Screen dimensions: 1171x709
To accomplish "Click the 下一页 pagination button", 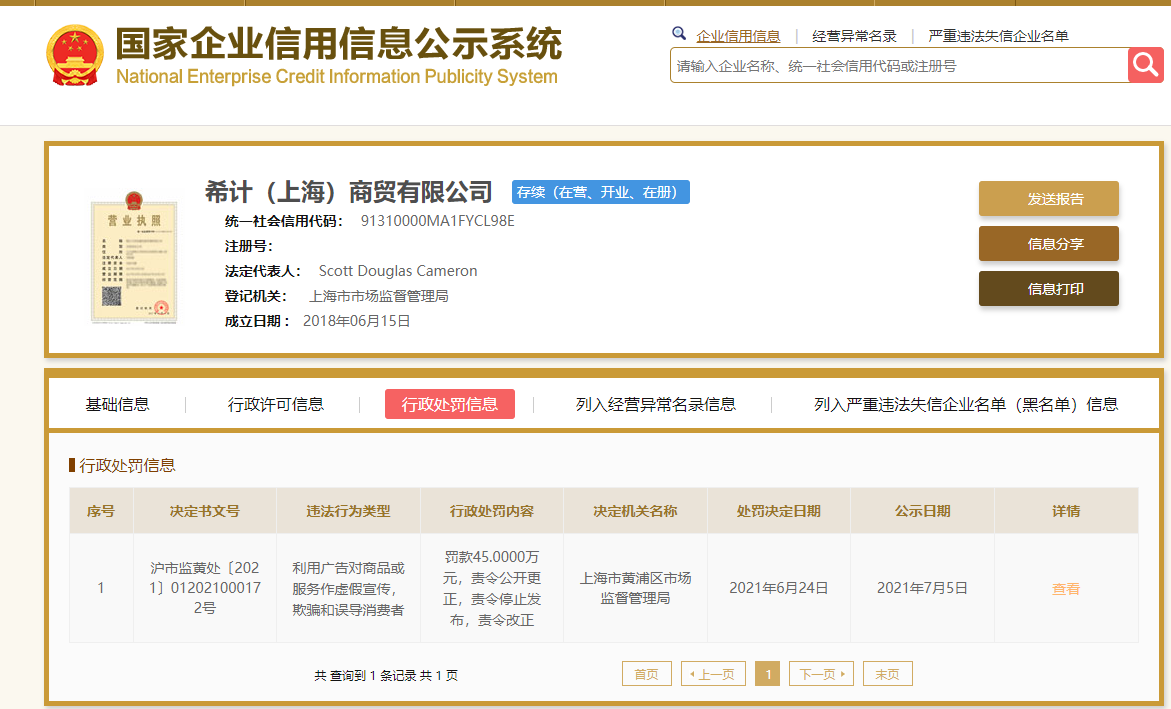I will click(821, 674).
